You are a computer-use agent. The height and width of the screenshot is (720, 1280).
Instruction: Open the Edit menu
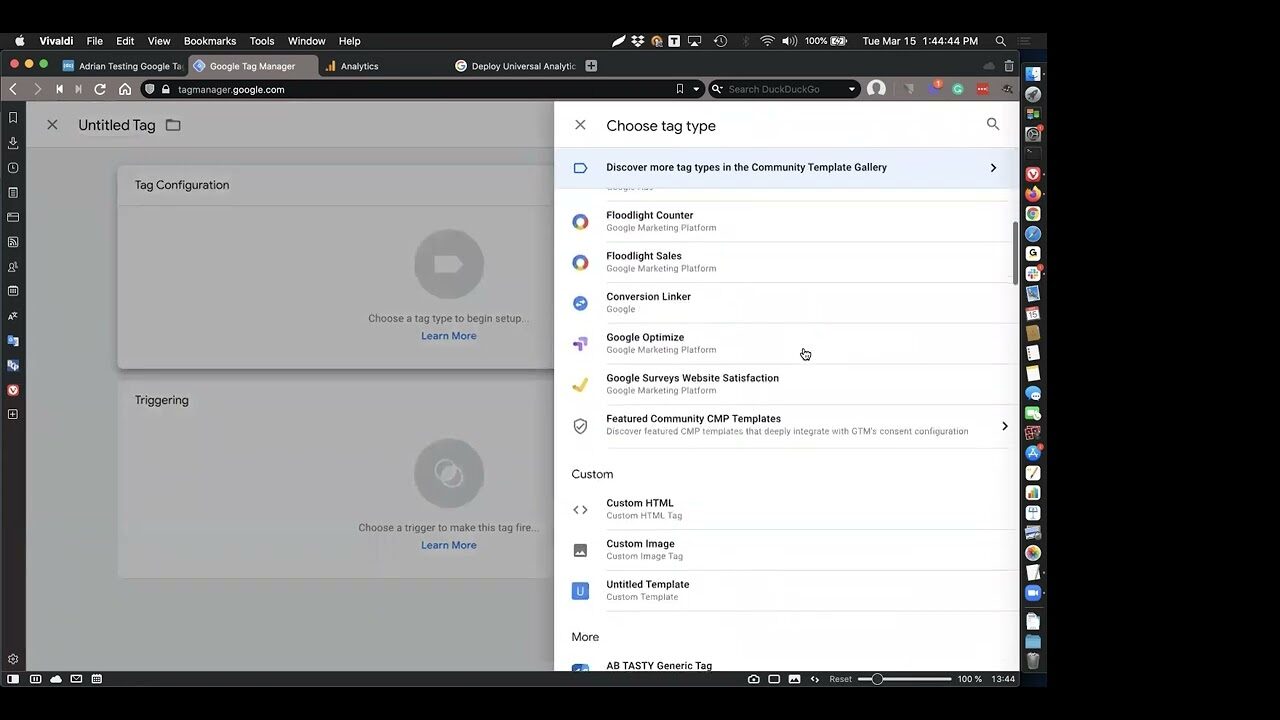[x=125, y=41]
